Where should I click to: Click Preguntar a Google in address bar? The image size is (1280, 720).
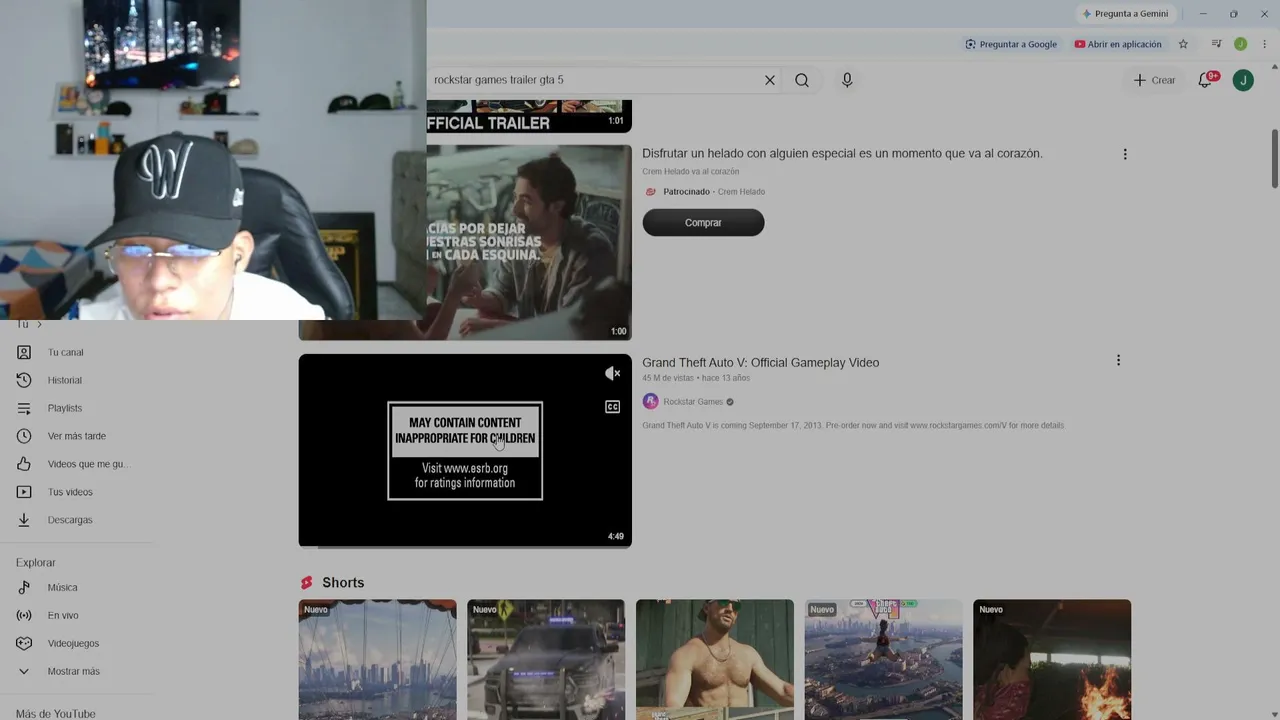1011,44
